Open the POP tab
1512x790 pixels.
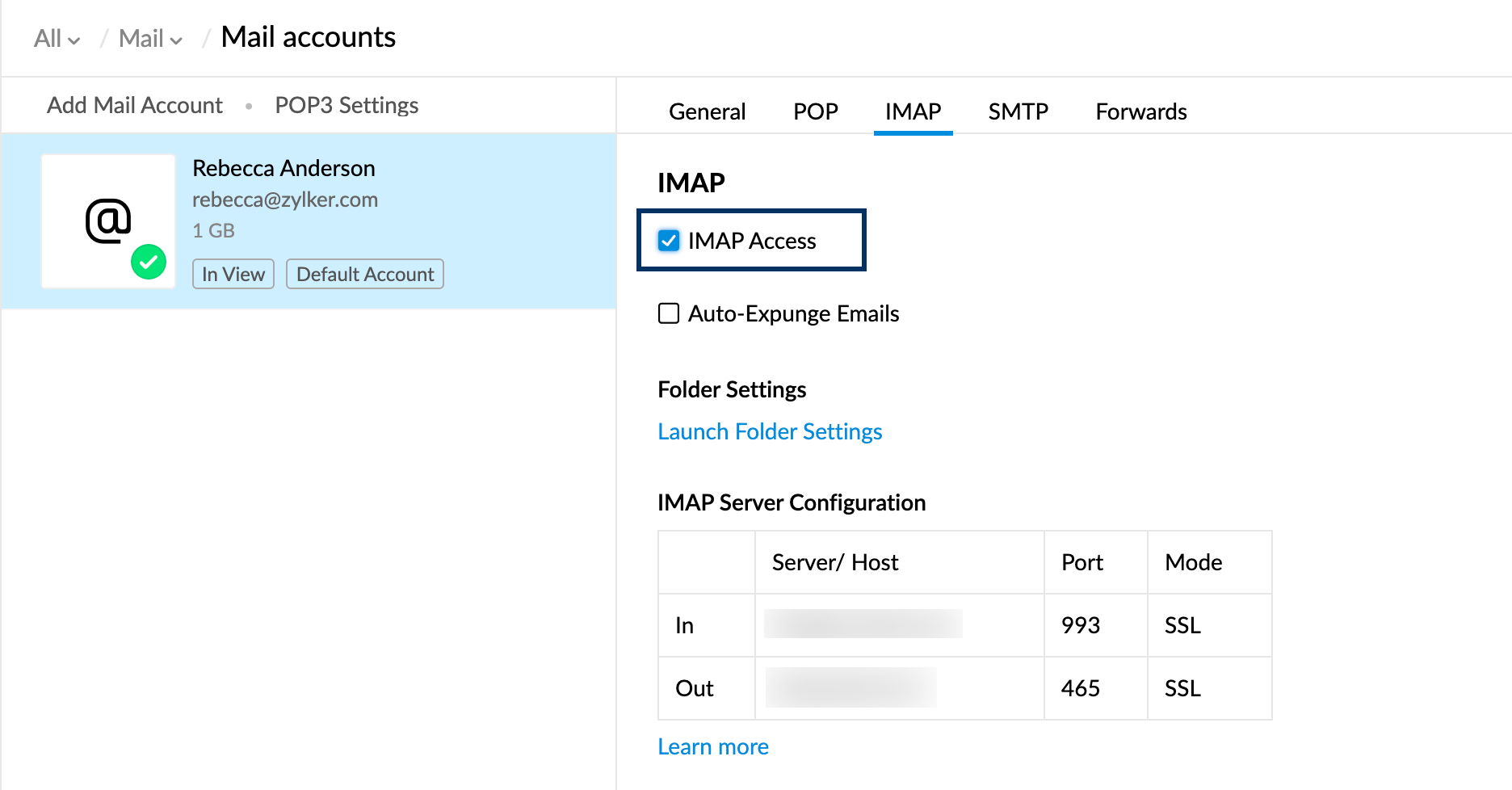coord(816,111)
